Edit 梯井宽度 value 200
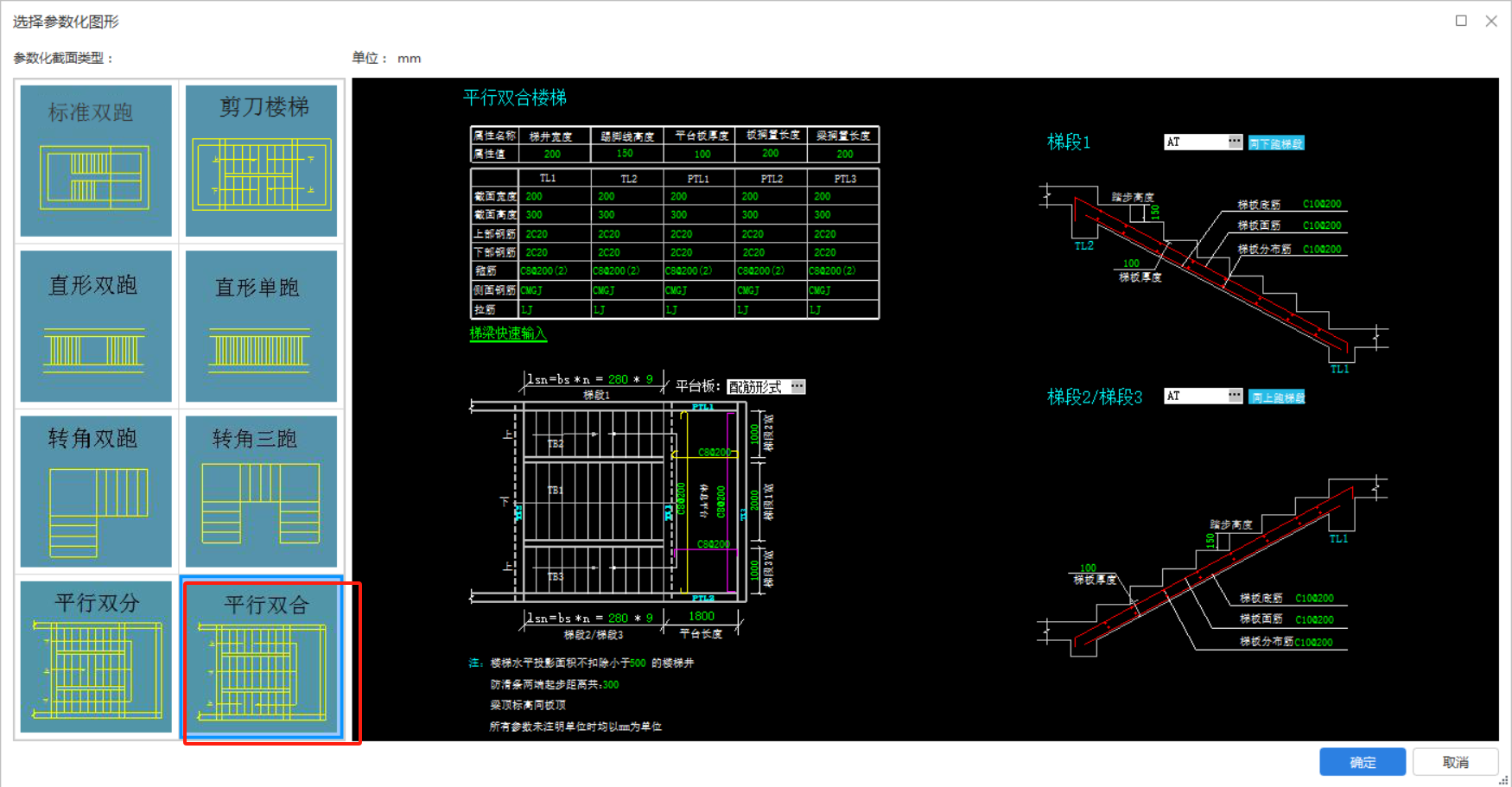Screen dimensions: 1512x787 tap(552, 155)
